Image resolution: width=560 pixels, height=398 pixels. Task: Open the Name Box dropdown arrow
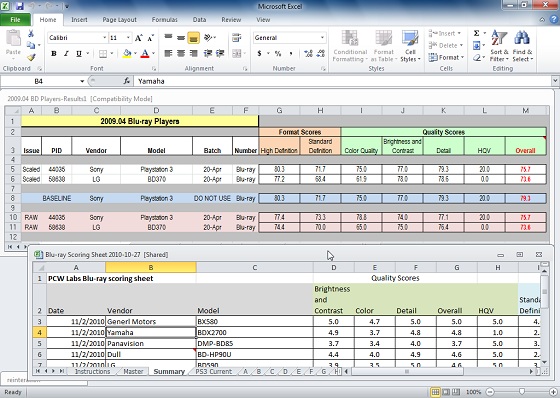82,81
